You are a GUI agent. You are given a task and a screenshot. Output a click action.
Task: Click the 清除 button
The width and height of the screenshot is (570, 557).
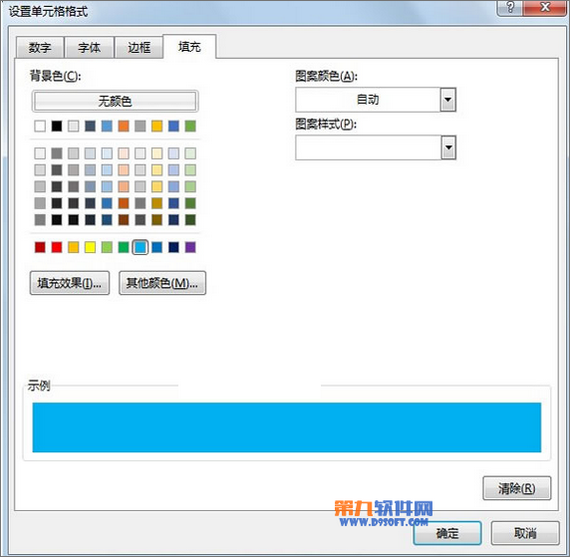pyautogui.click(x=517, y=488)
